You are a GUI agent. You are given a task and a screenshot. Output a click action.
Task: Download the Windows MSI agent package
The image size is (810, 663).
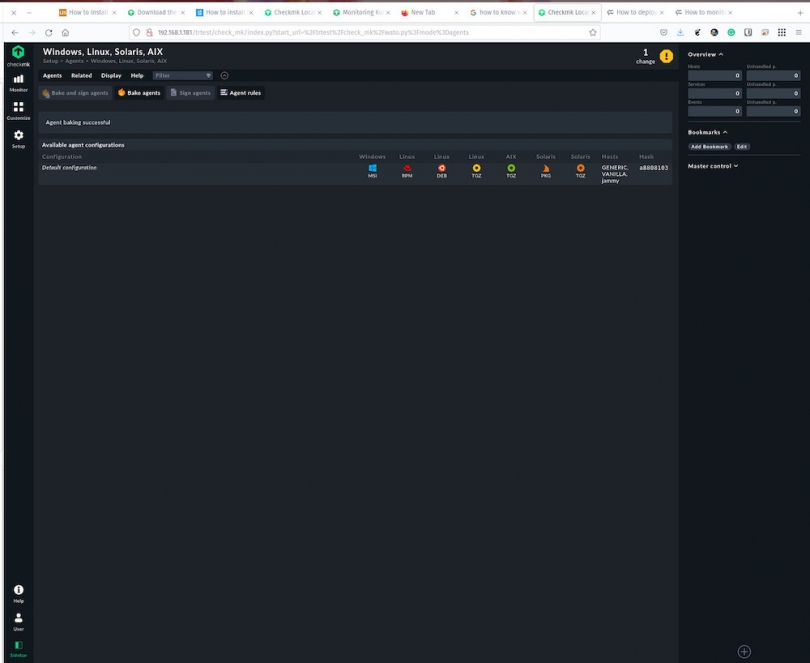point(371,168)
